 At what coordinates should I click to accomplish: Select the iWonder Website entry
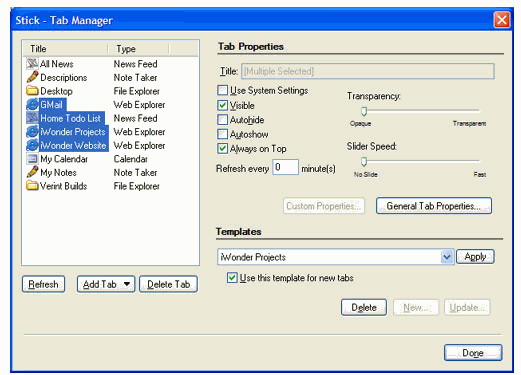(x=73, y=145)
